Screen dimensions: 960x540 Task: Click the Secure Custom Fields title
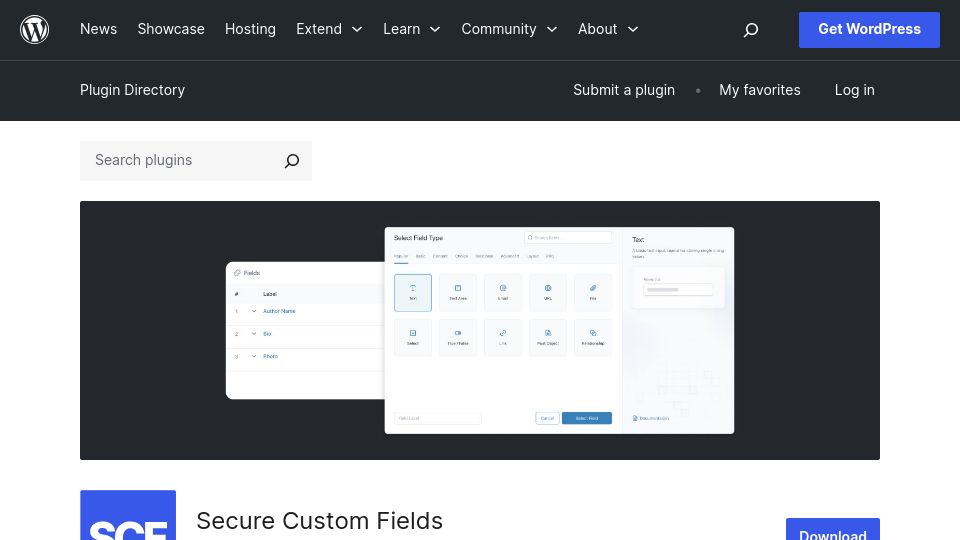(x=320, y=521)
